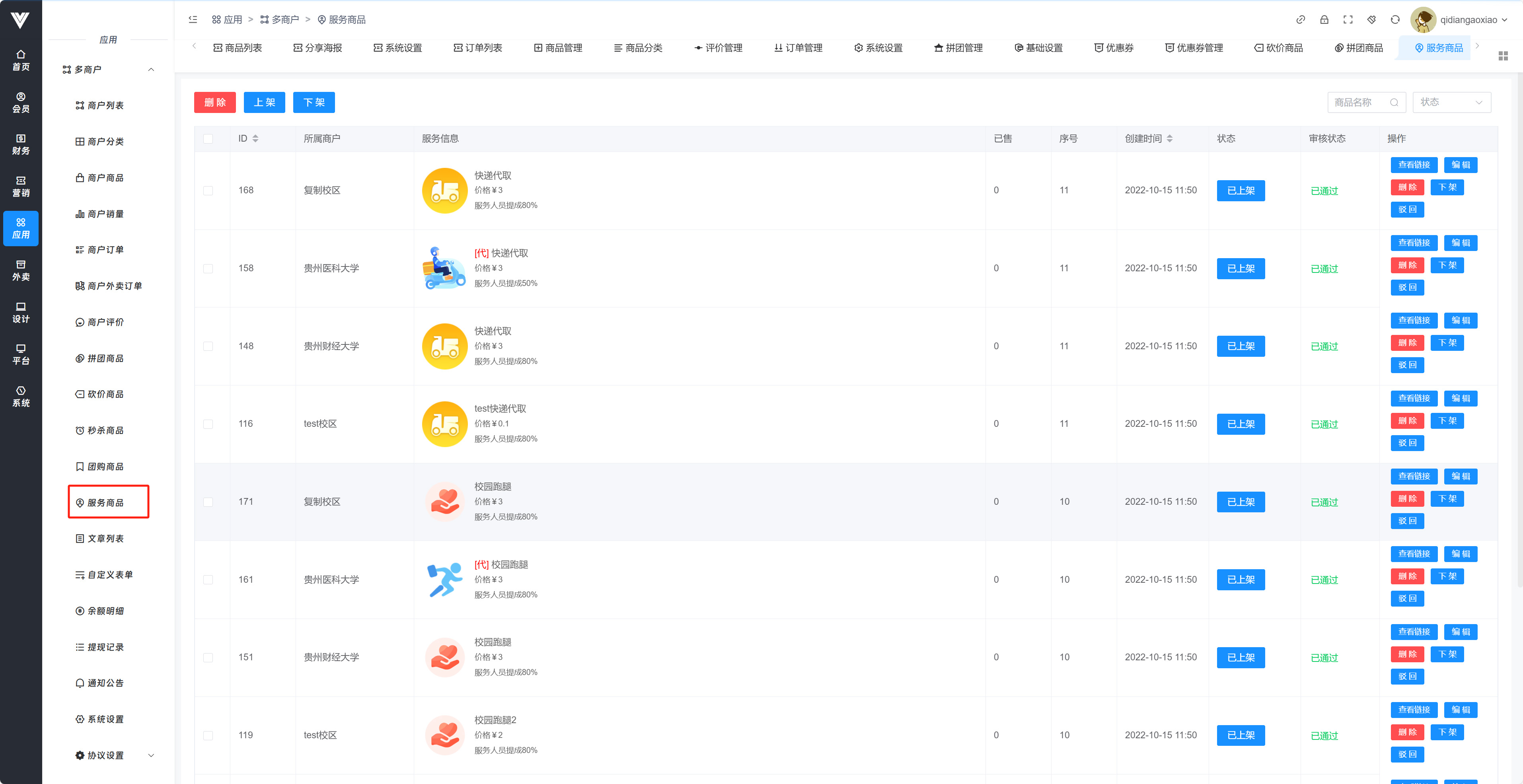Open the 营销 section in left rail

[x=21, y=186]
